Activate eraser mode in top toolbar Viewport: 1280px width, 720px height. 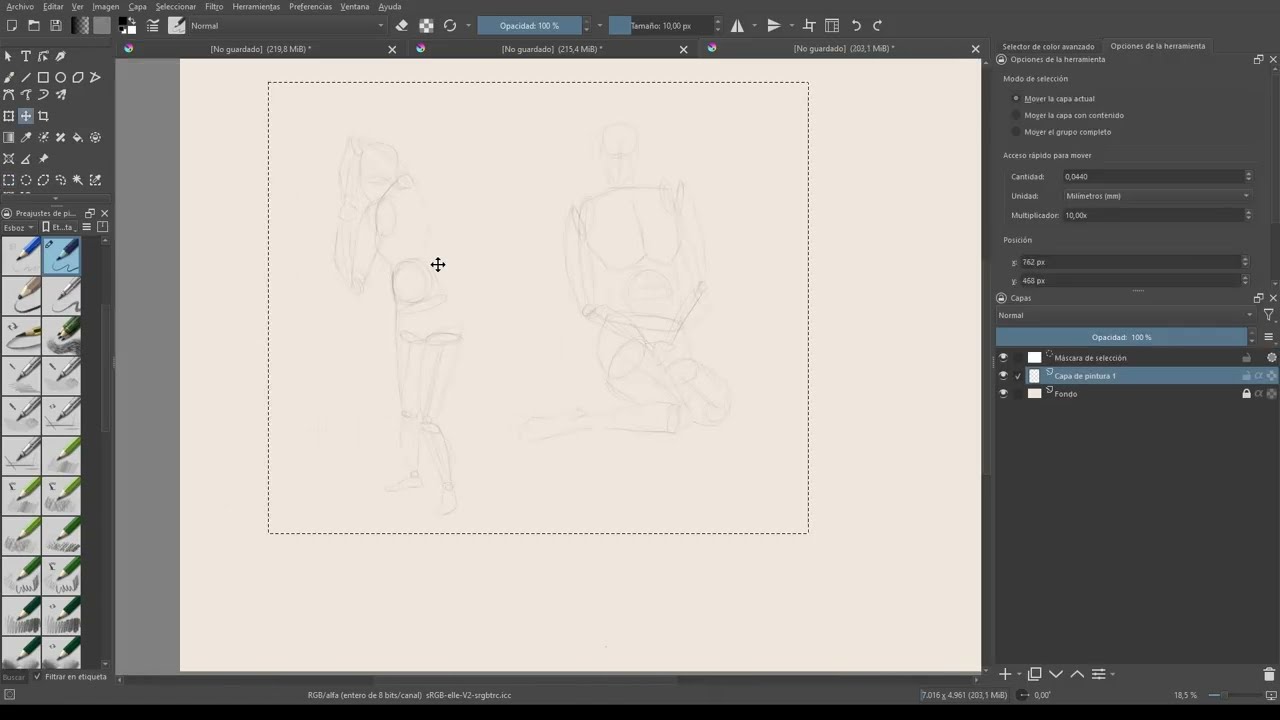(402, 25)
